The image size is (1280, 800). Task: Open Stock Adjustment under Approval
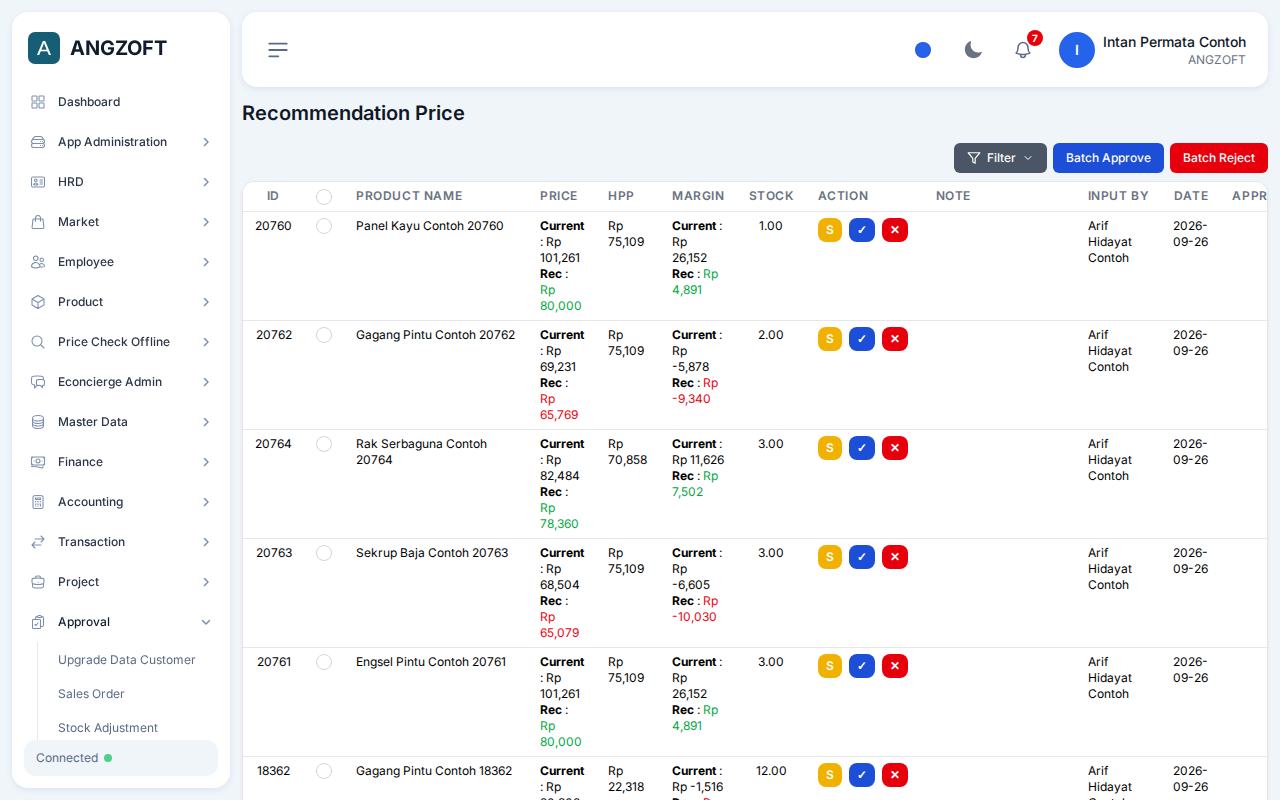coord(108,728)
